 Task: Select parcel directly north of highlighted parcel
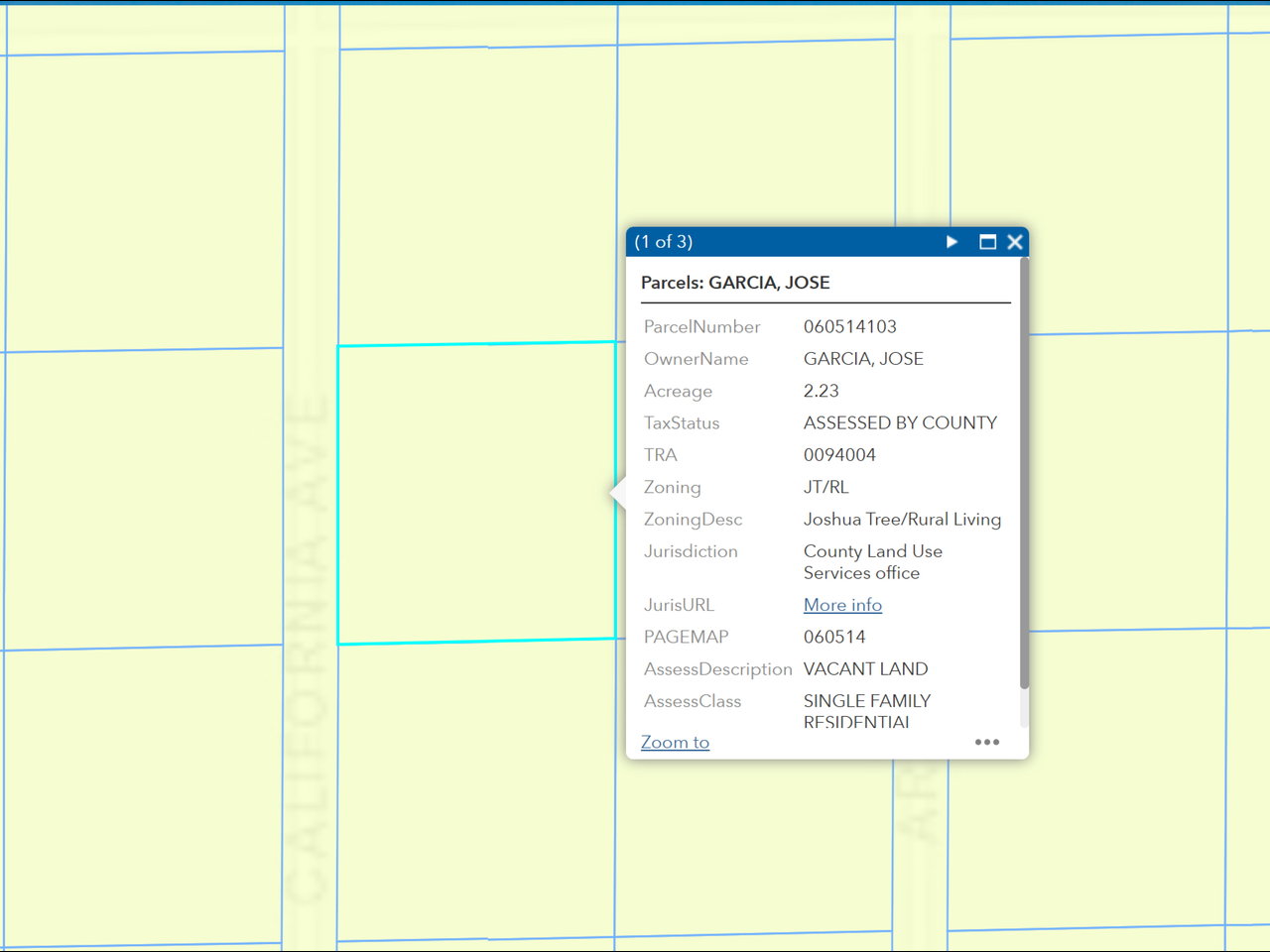pyautogui.click(x=476, y=196)
